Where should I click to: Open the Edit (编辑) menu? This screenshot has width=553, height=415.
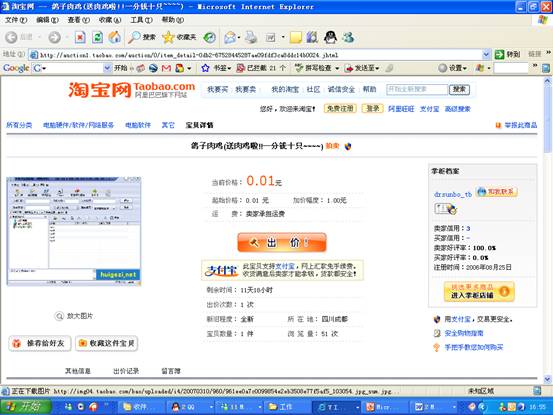[47, 20]
